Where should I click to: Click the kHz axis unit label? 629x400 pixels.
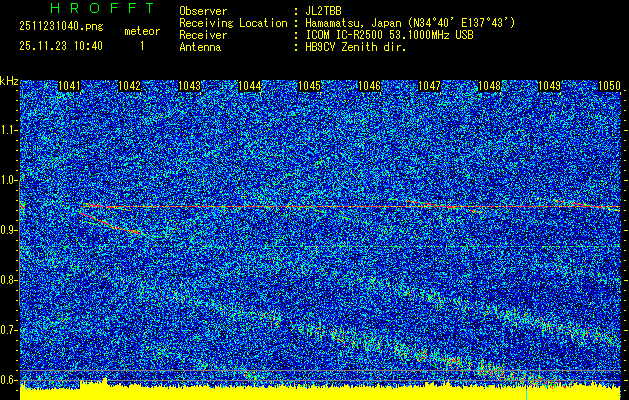click(x=10, y=80)
